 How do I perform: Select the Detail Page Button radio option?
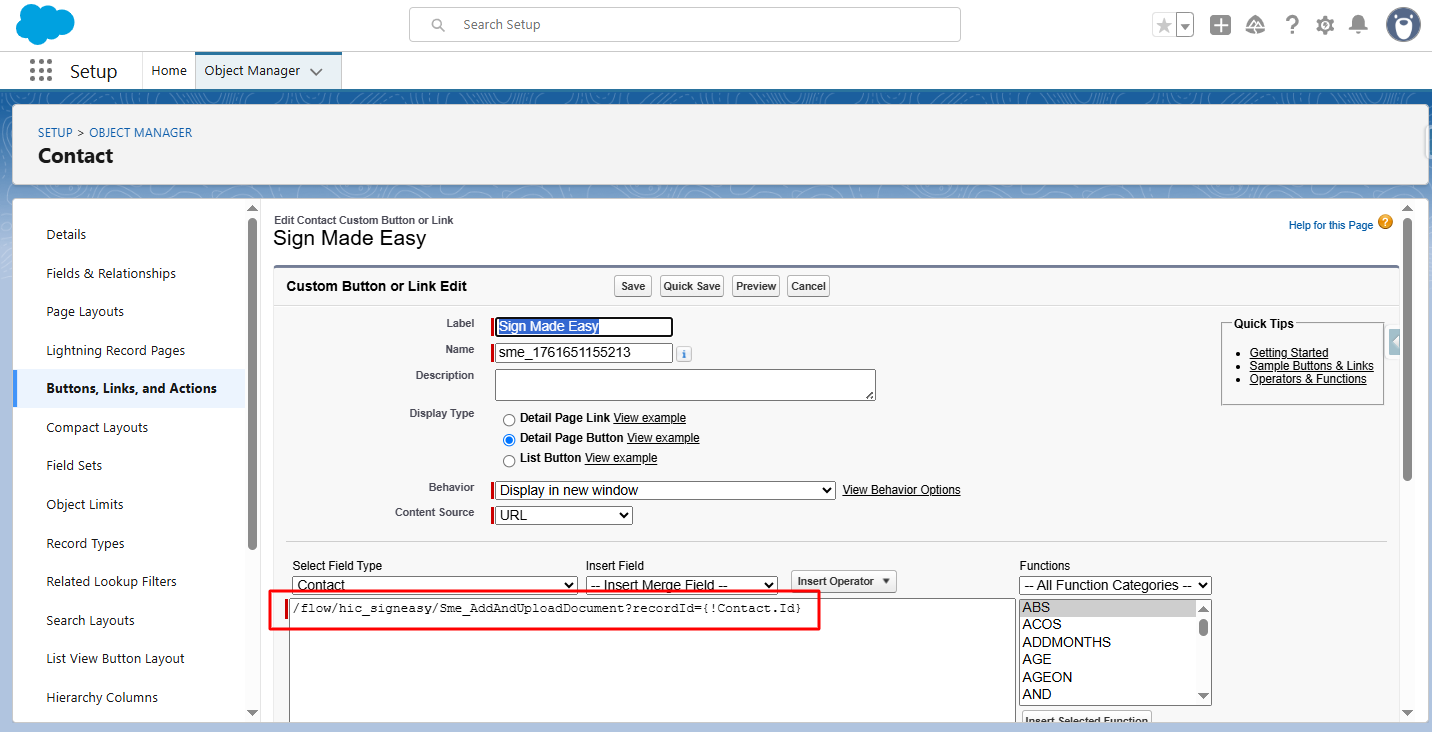click(x=510, y=439)
